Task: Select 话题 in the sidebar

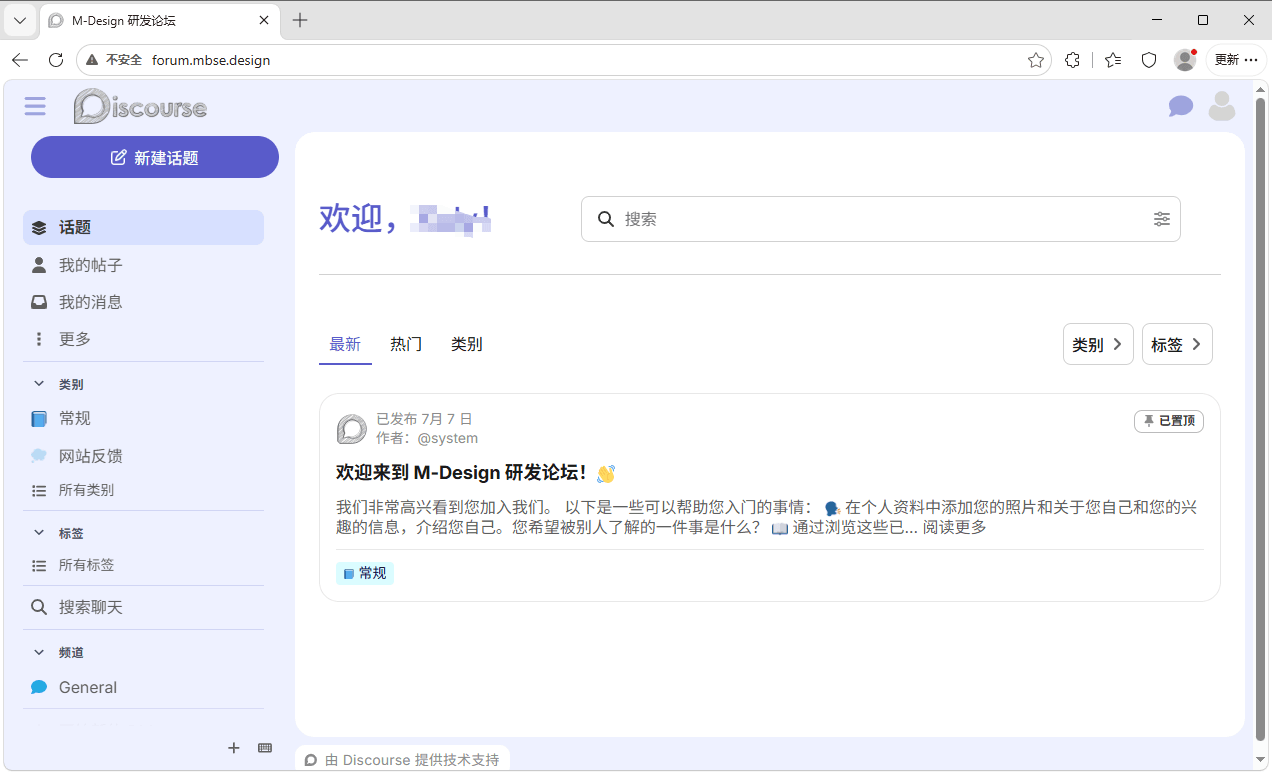Action: (143, 227)
